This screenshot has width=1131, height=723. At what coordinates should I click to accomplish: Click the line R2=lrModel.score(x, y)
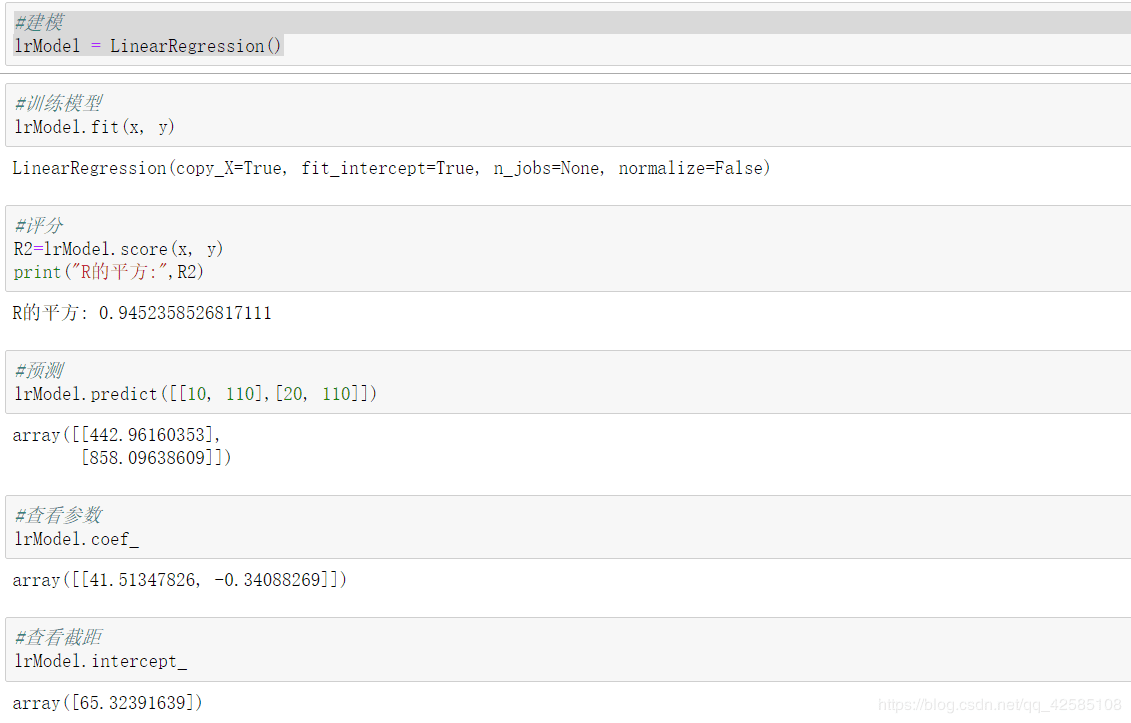pyautogui.click(x=118, y=249)
